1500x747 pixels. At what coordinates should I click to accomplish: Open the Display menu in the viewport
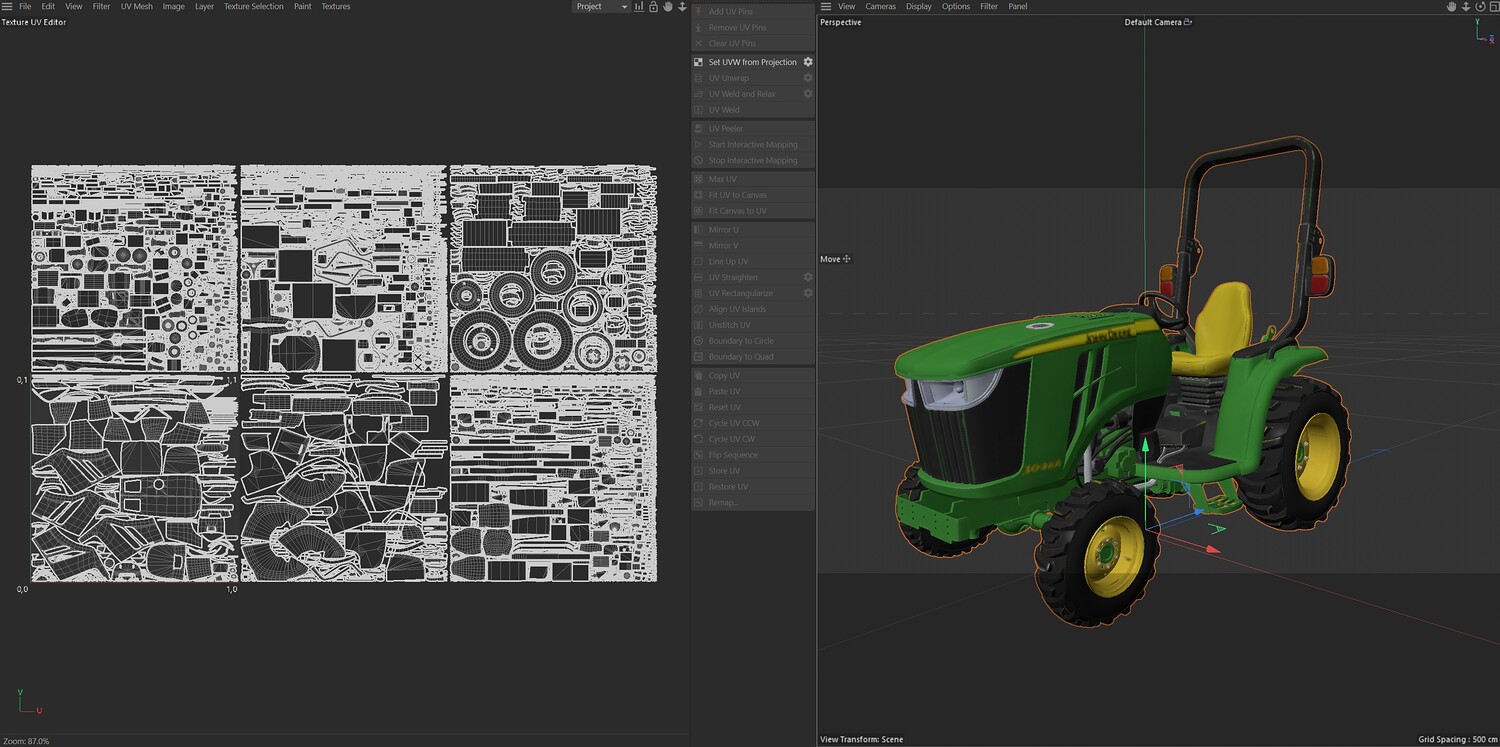pyautogui.click(x=919, y=6)
